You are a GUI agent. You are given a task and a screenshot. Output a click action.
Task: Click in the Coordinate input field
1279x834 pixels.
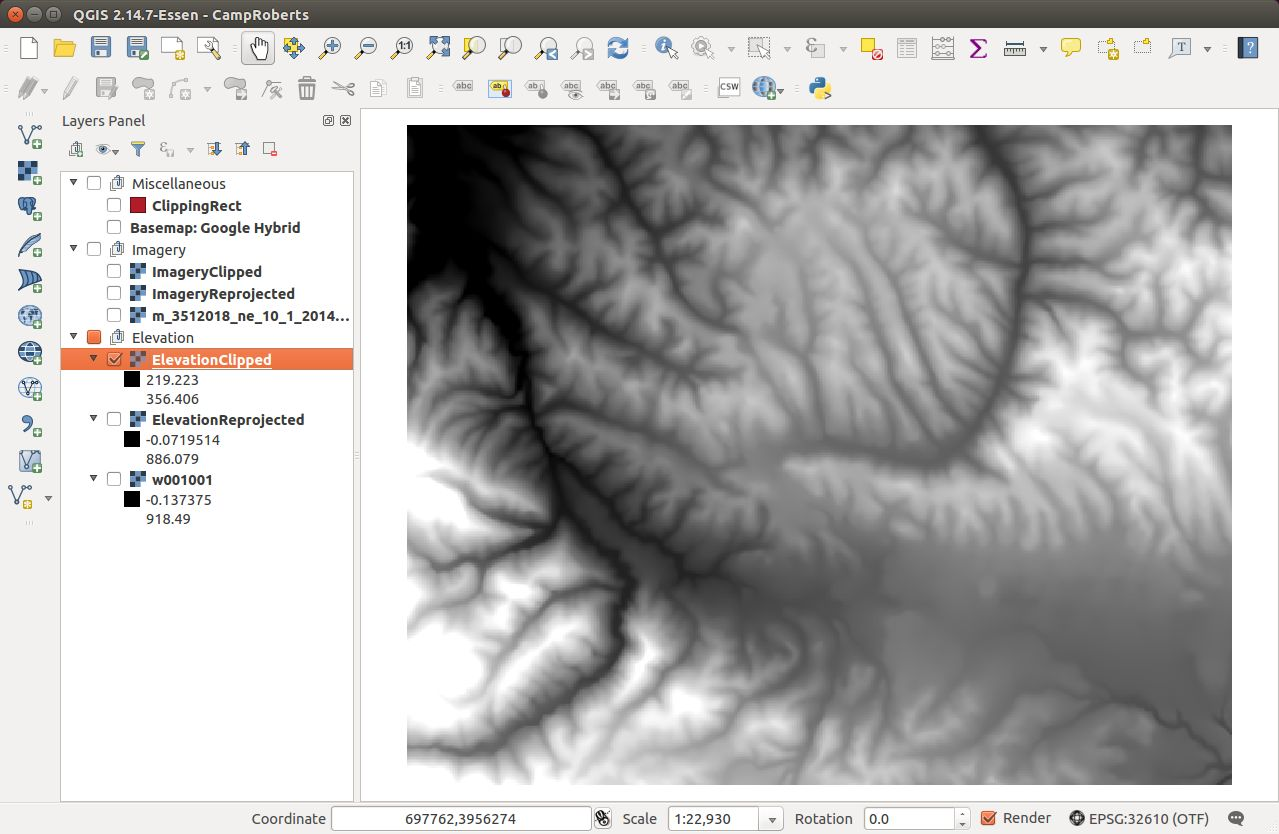461,819
